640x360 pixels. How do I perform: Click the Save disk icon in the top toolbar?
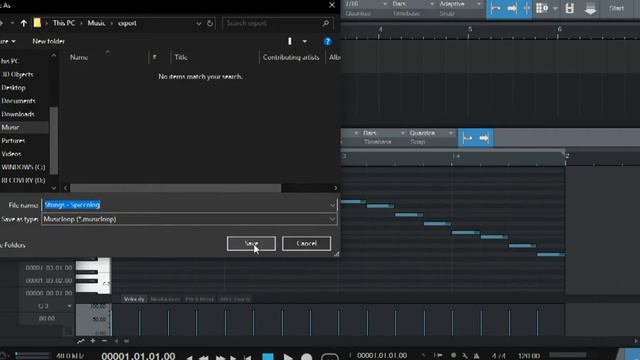coord(569,8)
